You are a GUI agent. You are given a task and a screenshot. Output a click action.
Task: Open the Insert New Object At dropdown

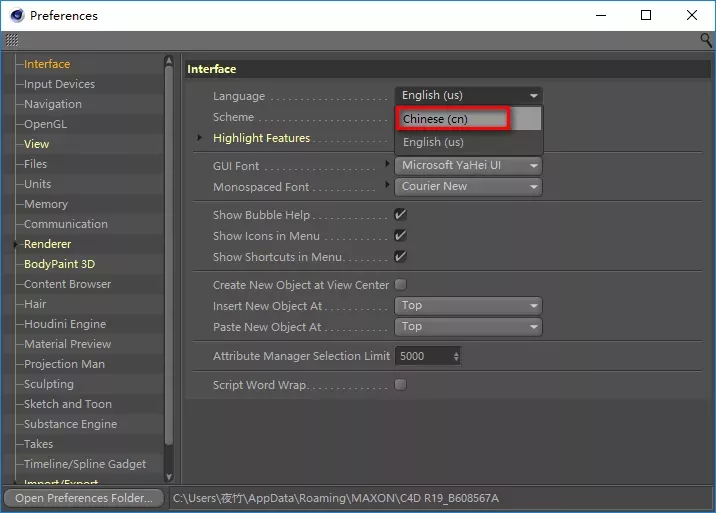468,306
